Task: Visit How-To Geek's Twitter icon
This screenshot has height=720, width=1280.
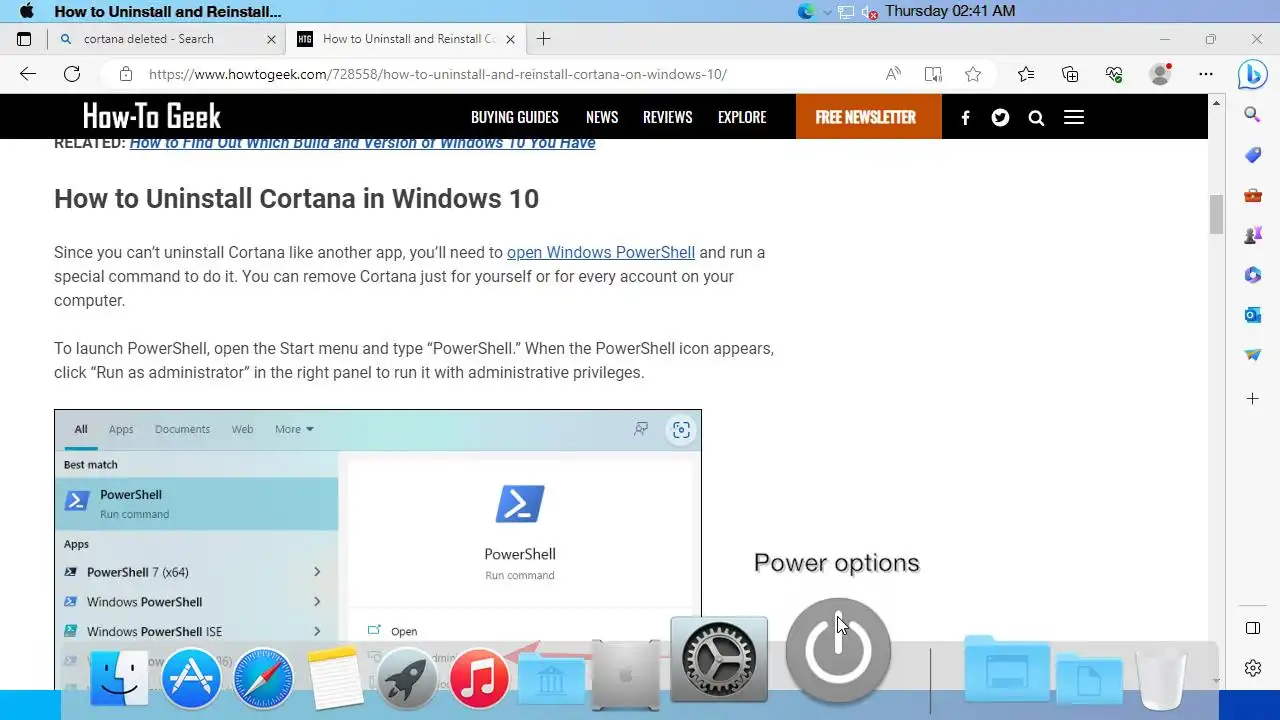Action: pos(1000,117)
